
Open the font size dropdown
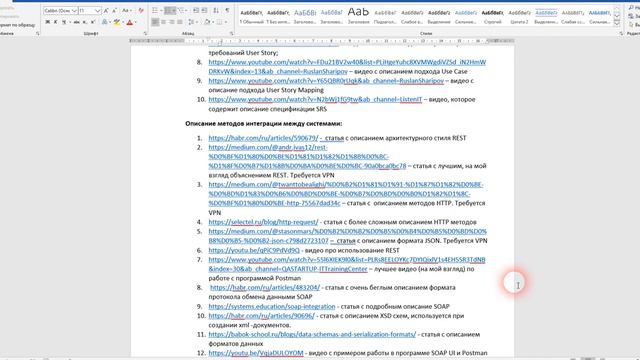(98, 11)
